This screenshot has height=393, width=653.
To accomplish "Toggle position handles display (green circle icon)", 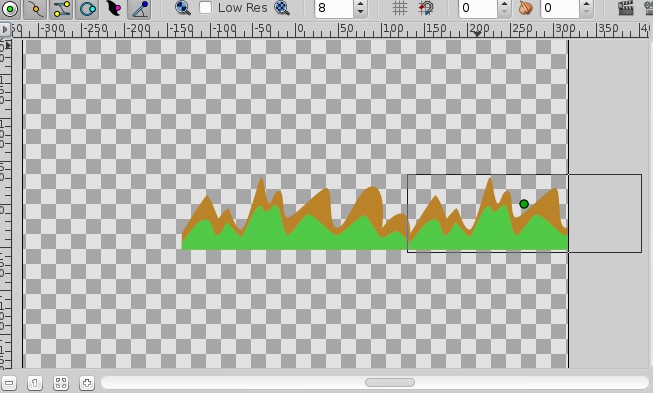I will pyautogui.click(x=10, y=9).
